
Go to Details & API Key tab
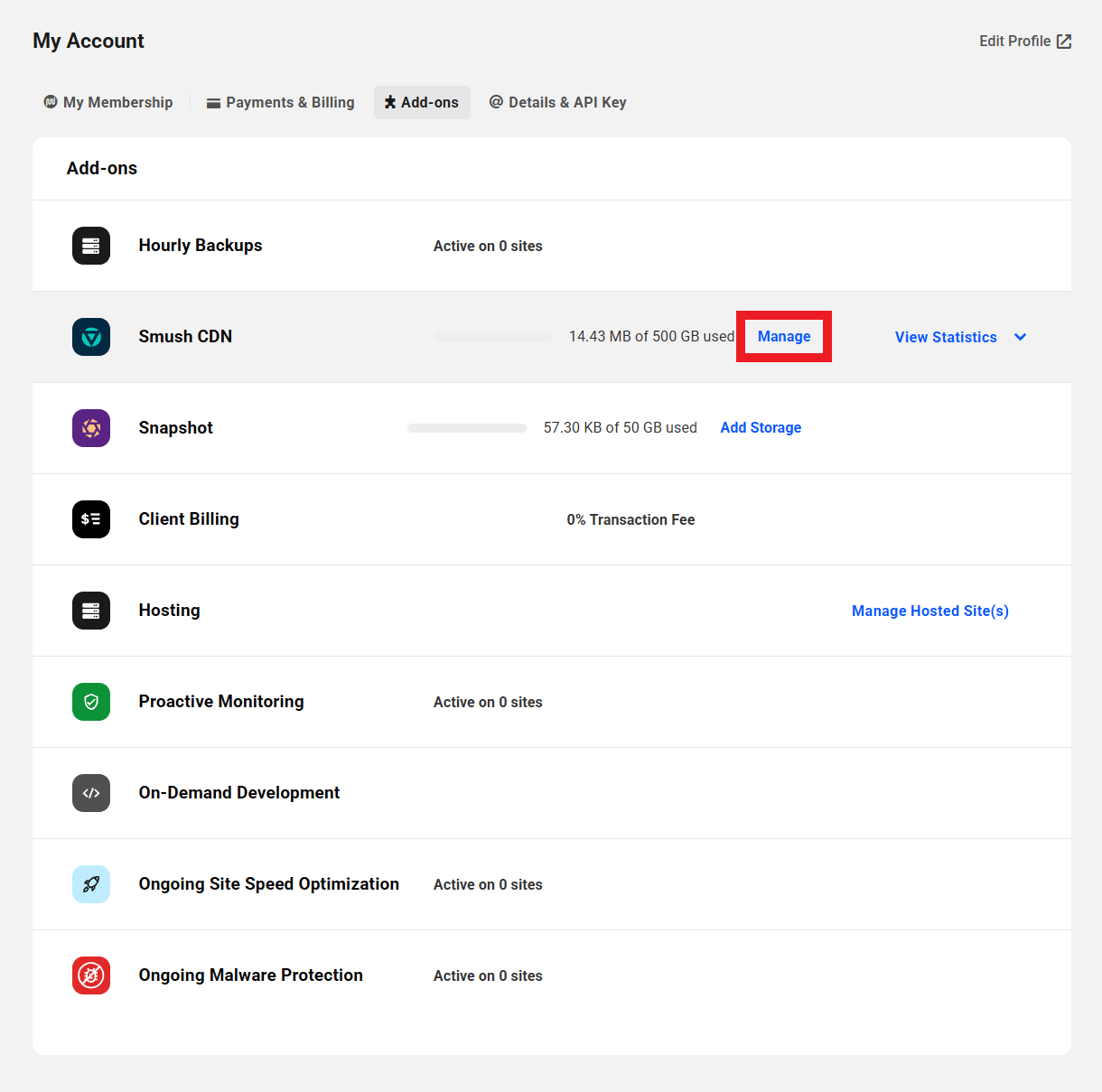(558, 103)
